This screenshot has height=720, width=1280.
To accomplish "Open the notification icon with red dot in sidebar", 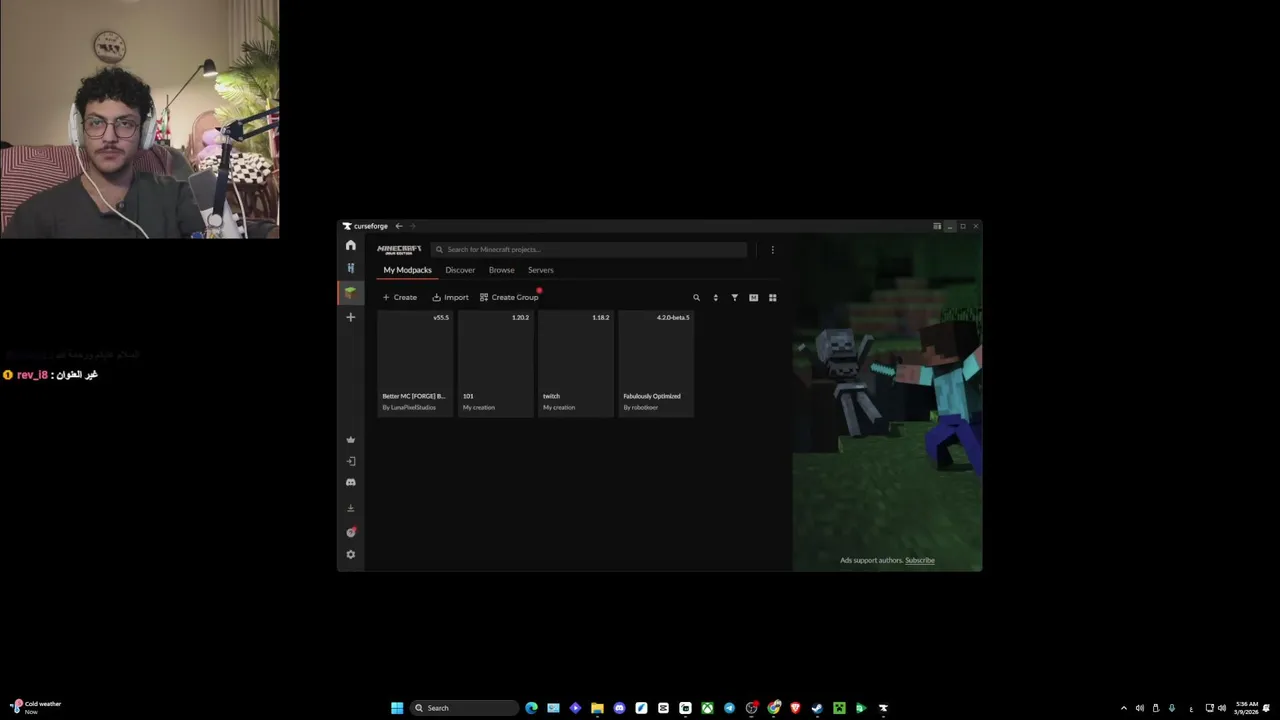I will coord(350,532).
